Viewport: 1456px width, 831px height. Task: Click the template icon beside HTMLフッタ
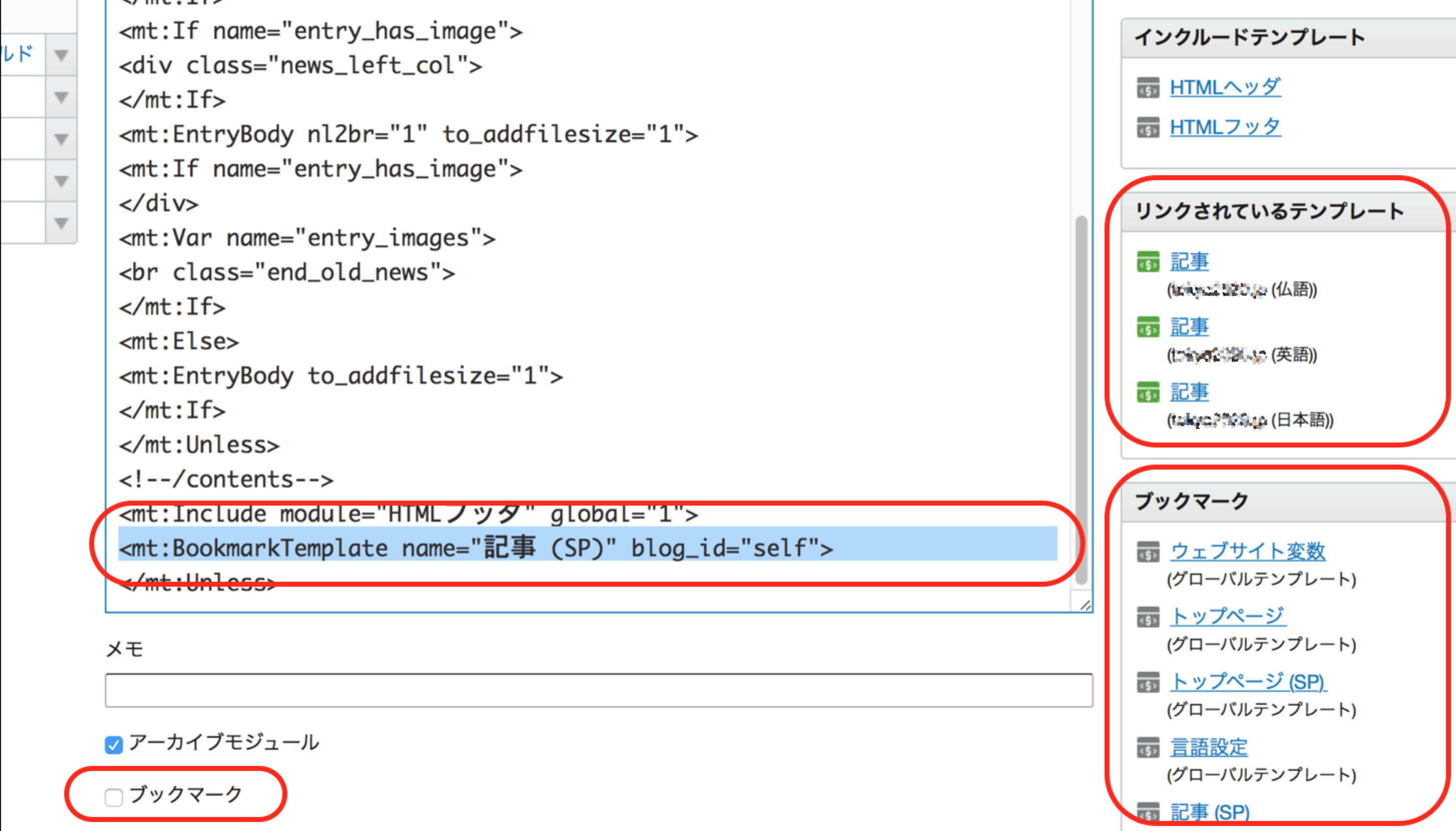tap(1148, 127)
